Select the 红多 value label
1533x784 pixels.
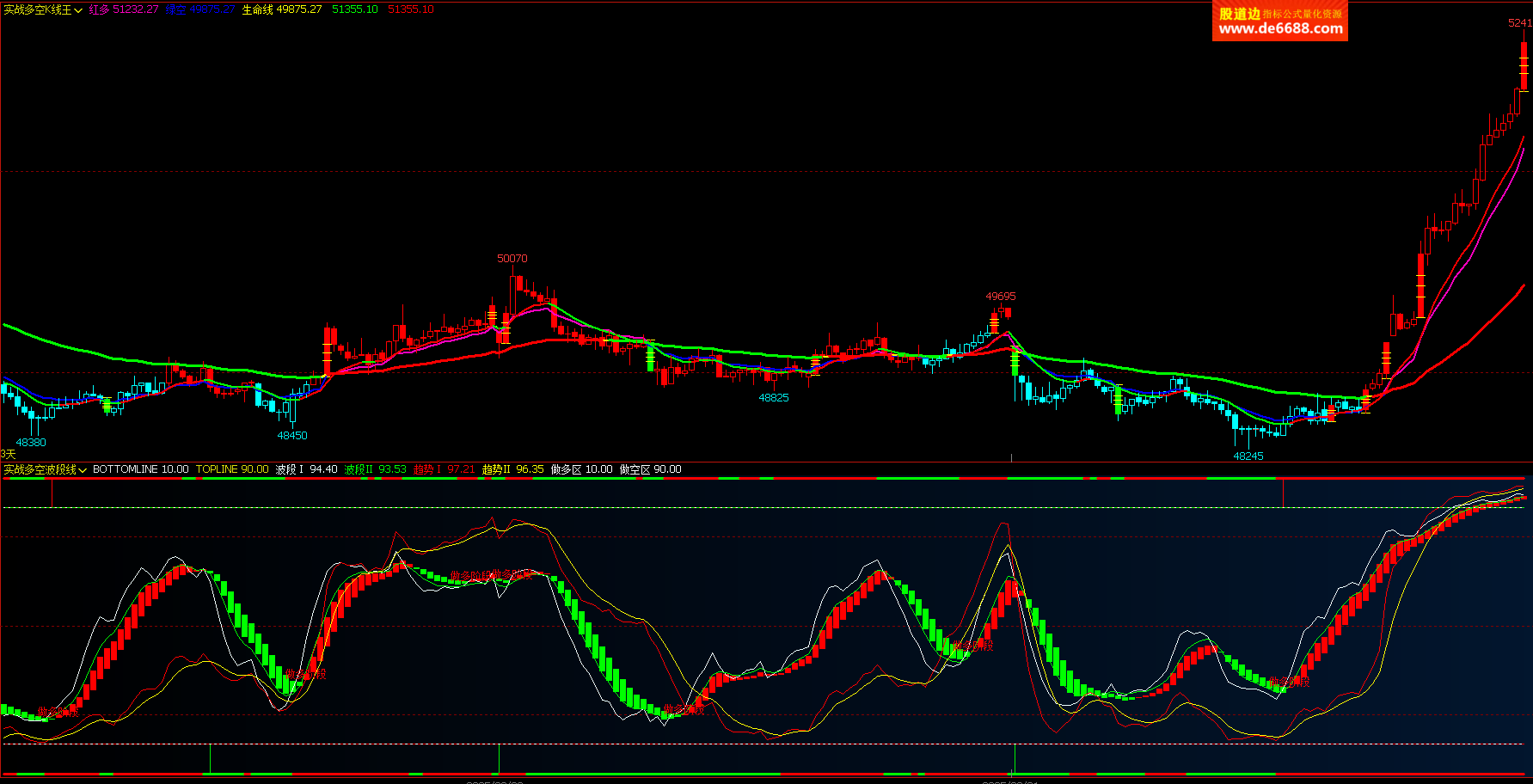pos(124,9)
